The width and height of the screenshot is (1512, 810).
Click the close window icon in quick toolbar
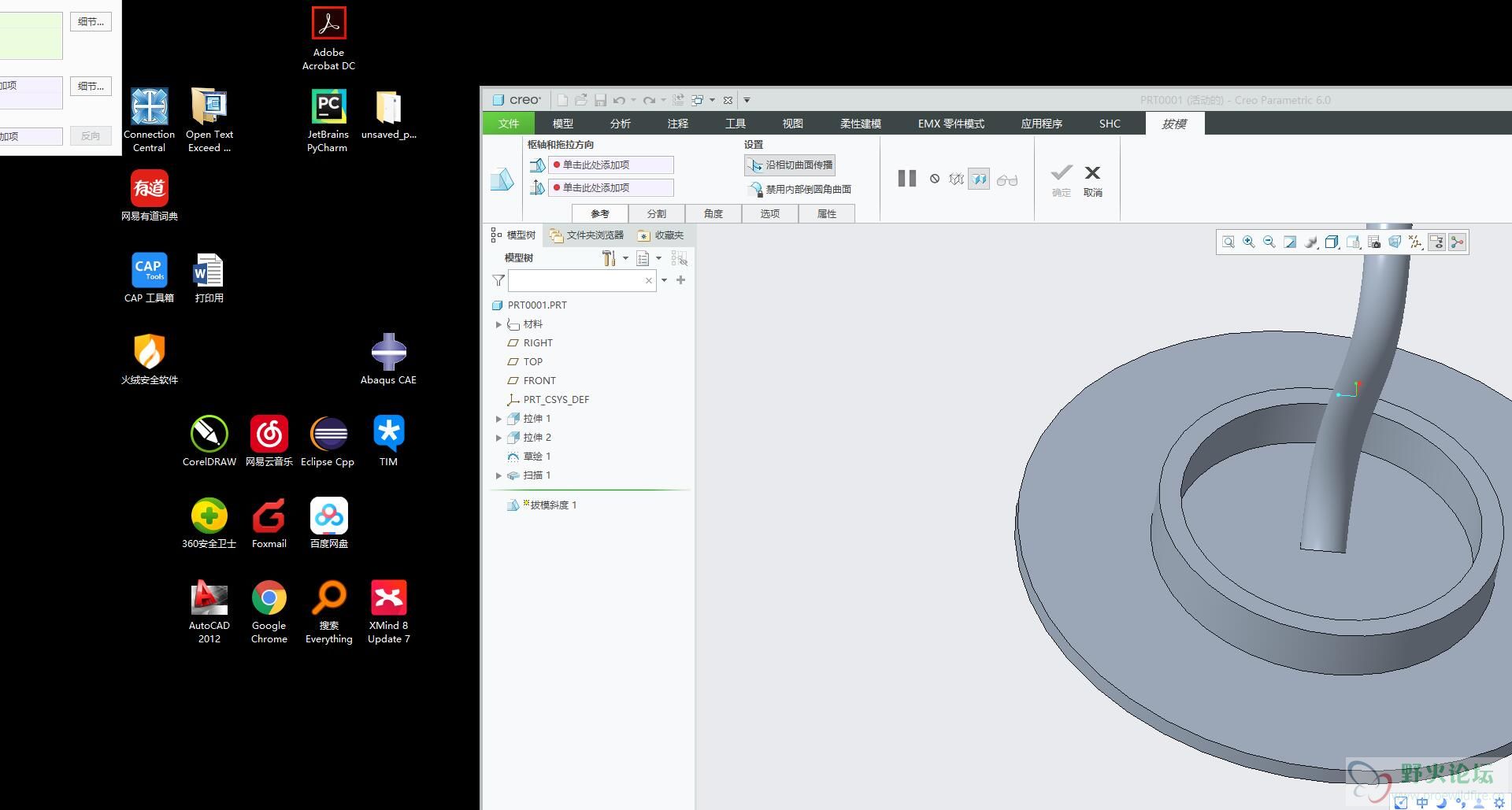(728, 100)
